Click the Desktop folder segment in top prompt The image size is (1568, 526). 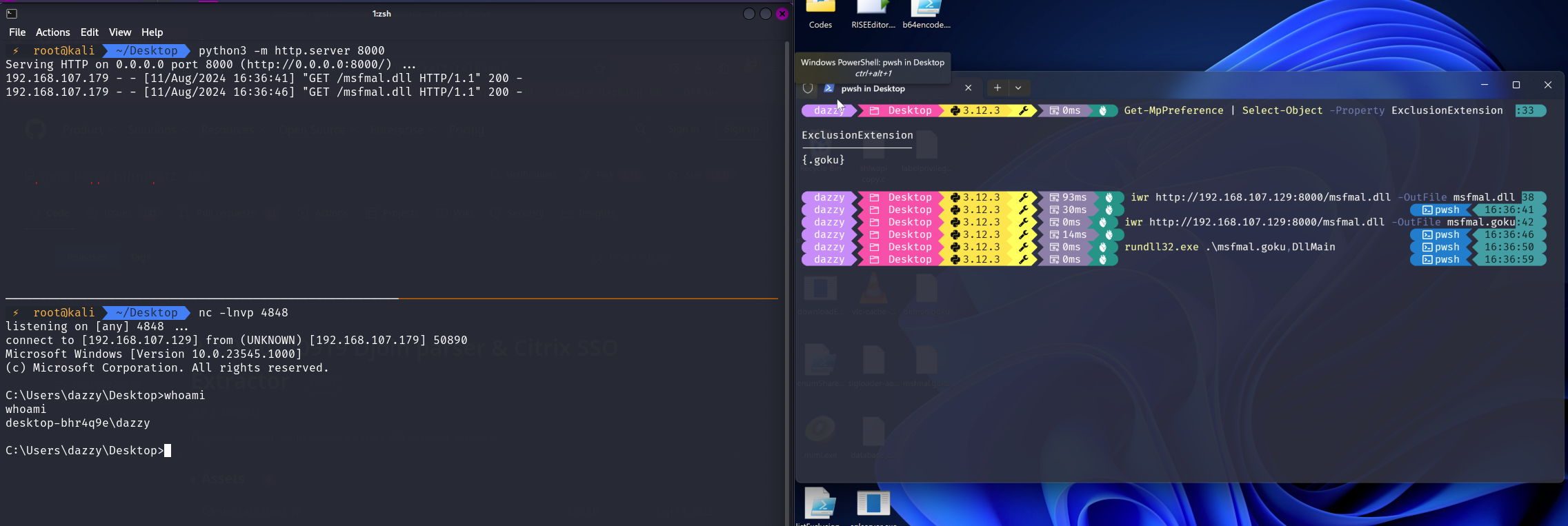click(900, 110)
